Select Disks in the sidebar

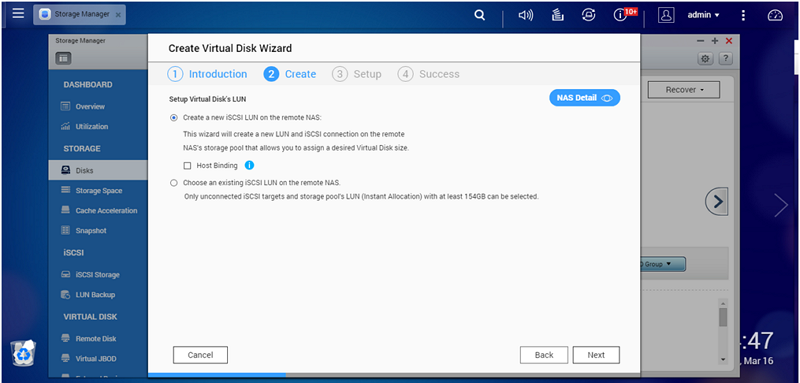(x=98, y=170)
